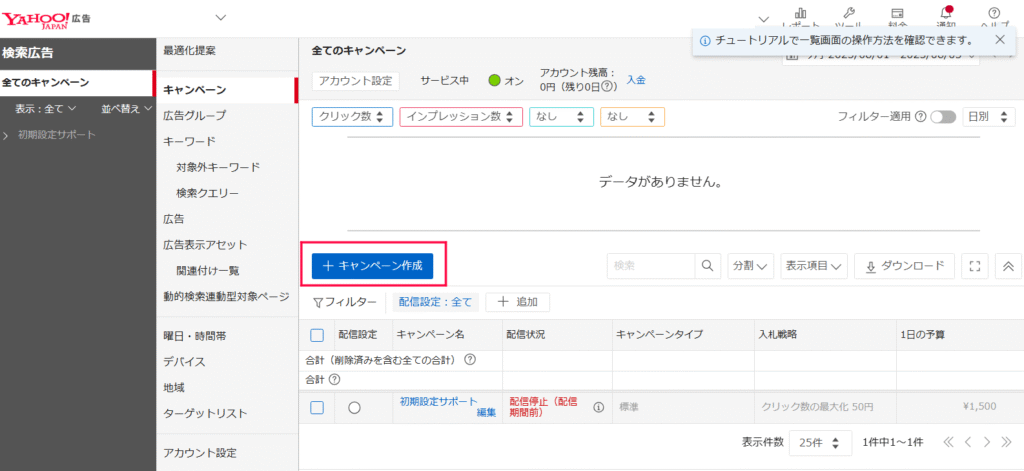Click help icon next to 合計（削除済みを含む全ての合計）
This screenshot has height=471, width=1024.
pos(469,360)
